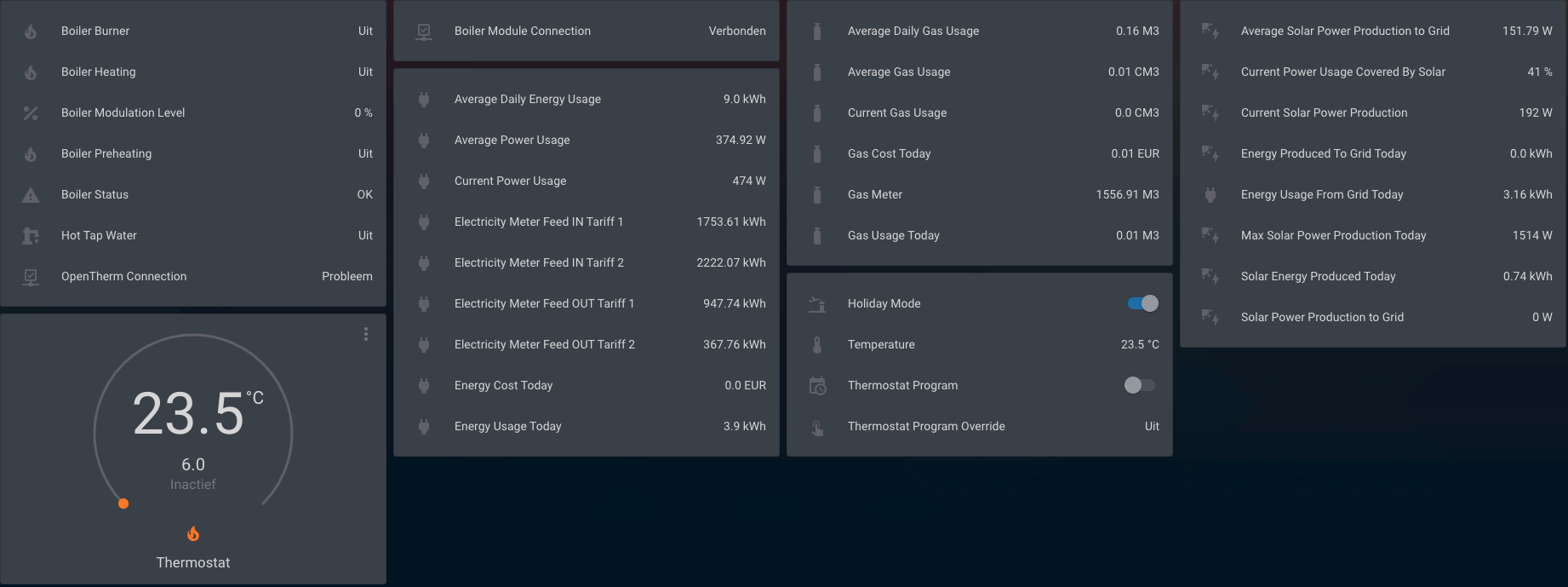This screenshot has height=587, width=1568.
Task: Click the percent icon for Boiler Modulation Level
Action: point(31,113)
